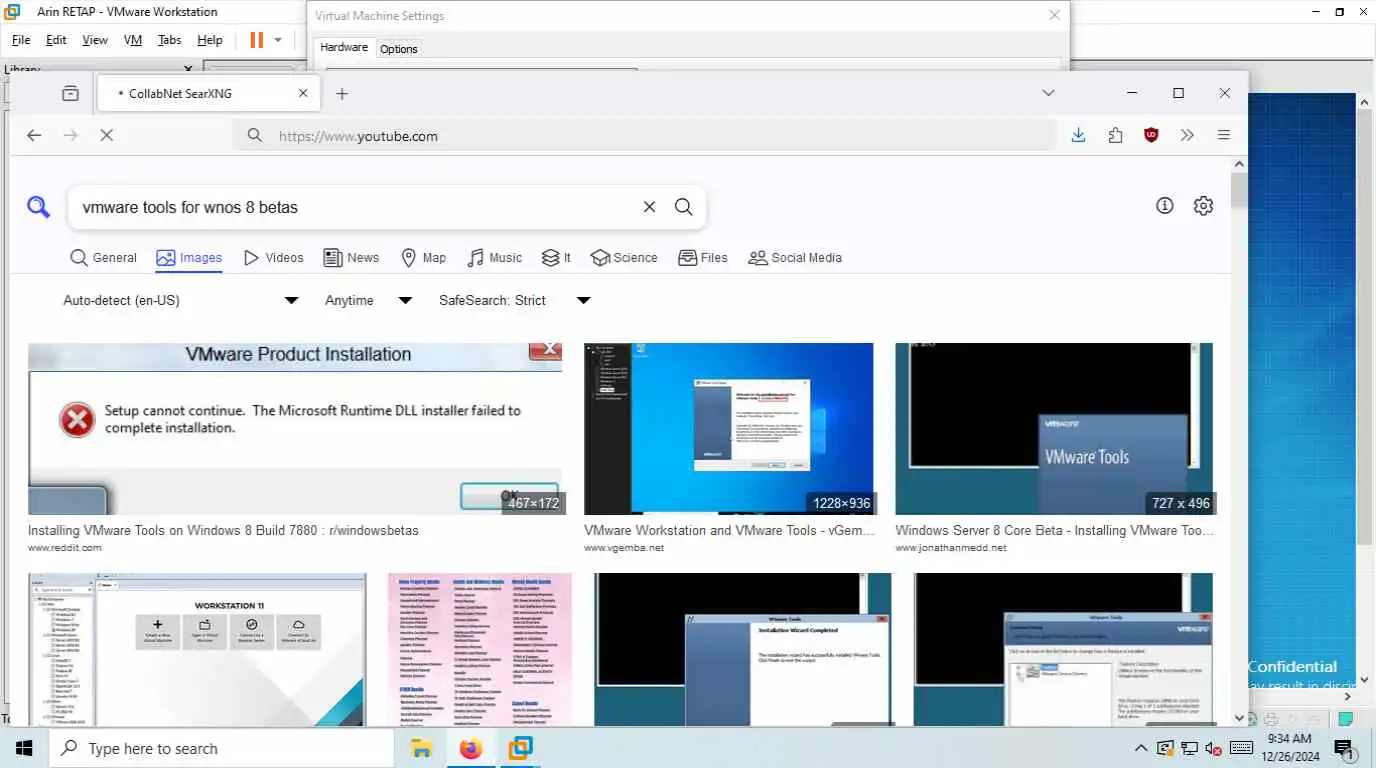Image resolution: width=1376 pixels, height=768 pixels.
Task: Click taskbar search box
Action: [x=221, y=748]
